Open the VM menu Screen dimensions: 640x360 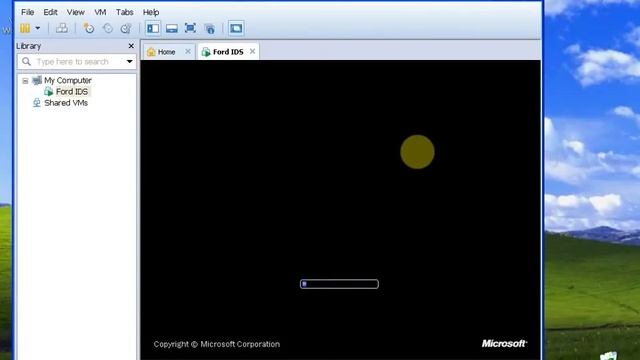coord(100,12)
